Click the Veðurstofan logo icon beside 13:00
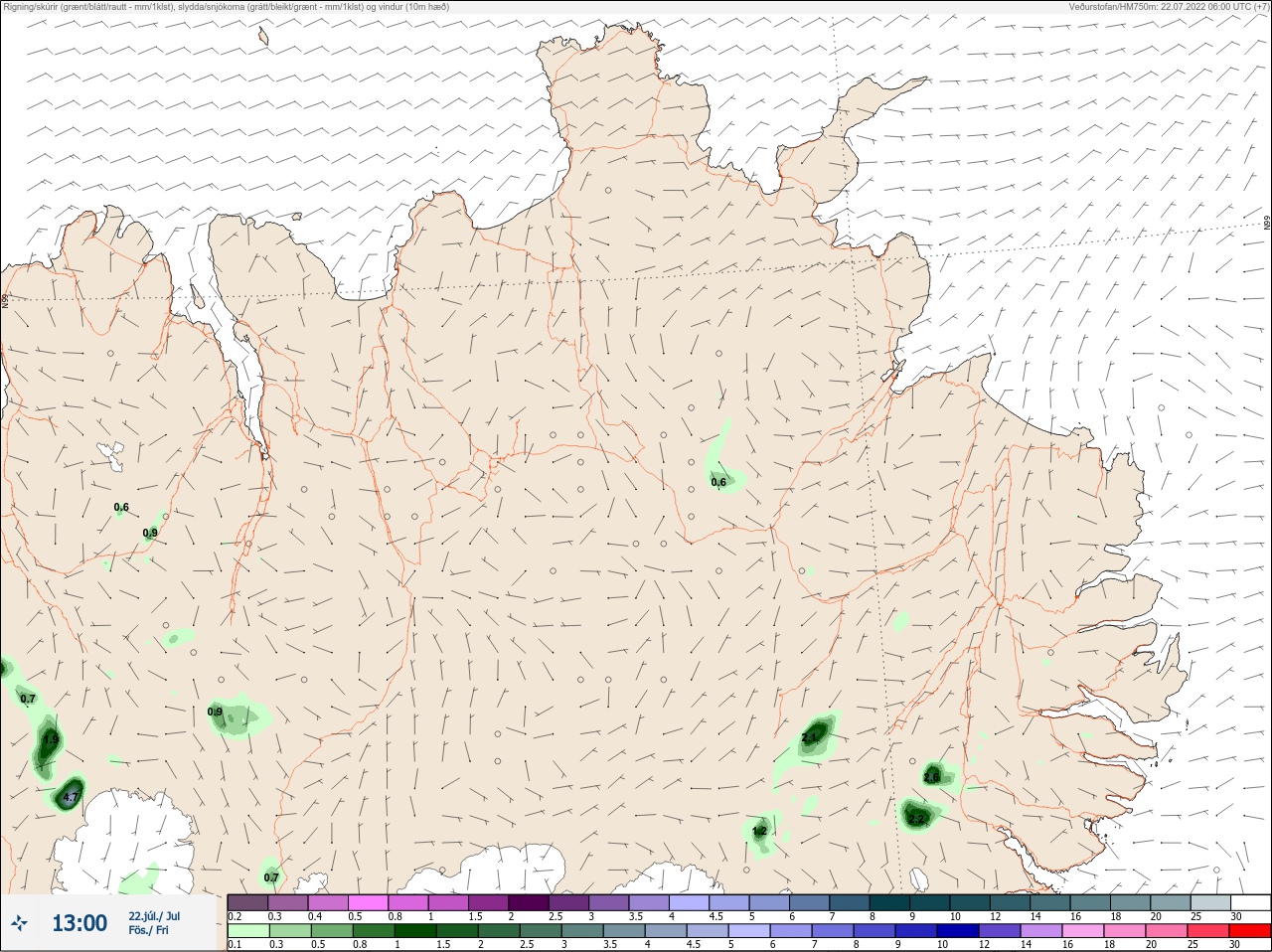Viewport: 1272px width, 952px height. click(20, 924)
